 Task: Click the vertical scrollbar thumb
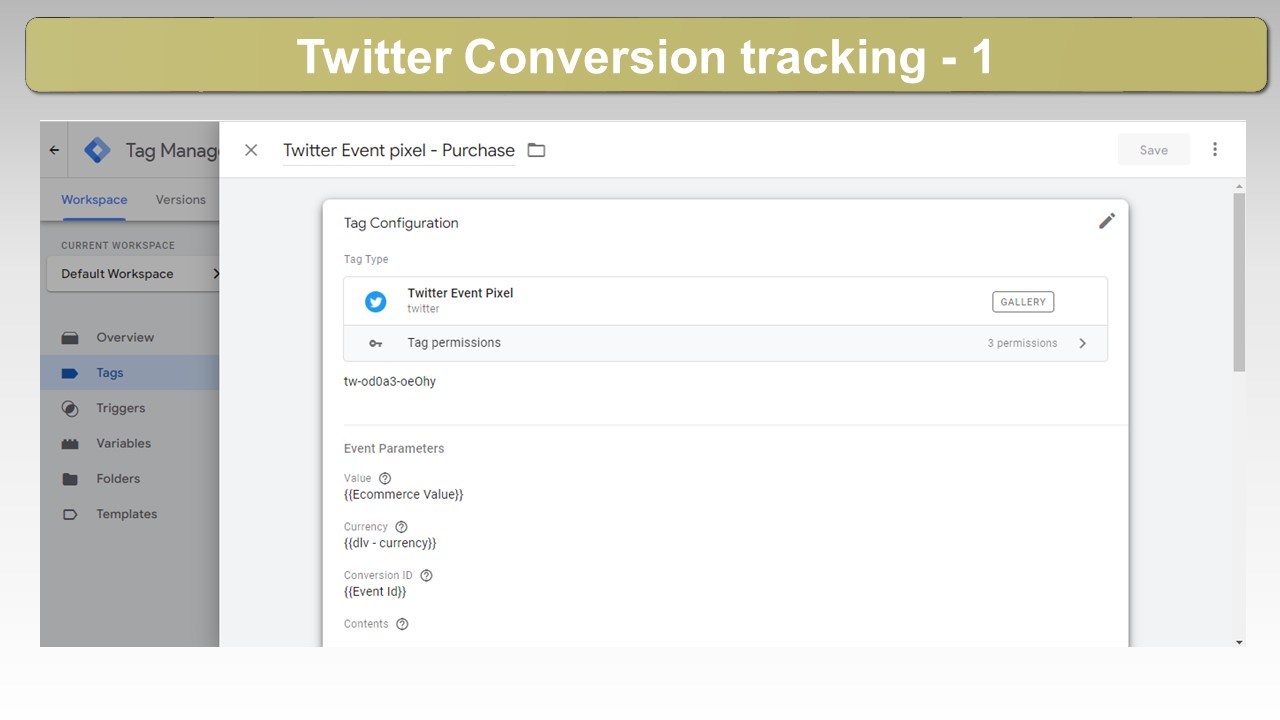1240,282
